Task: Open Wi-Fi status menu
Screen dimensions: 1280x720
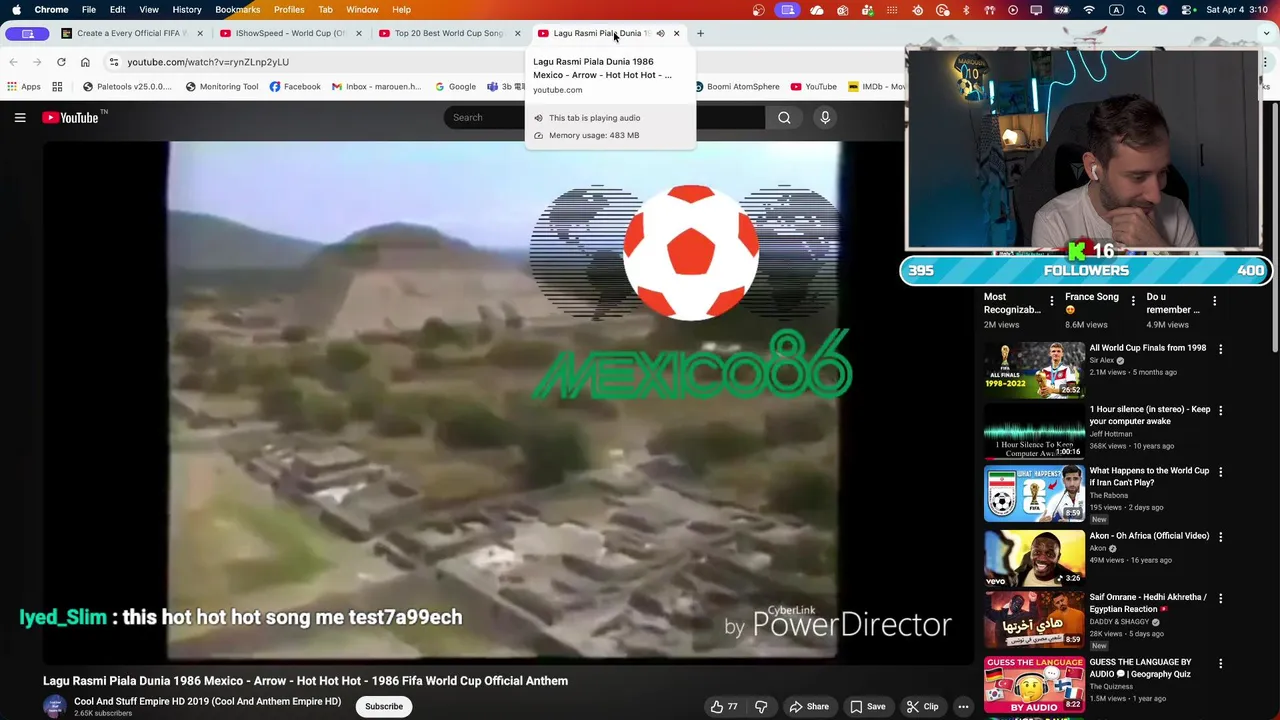Action: tap(1089, 10)
